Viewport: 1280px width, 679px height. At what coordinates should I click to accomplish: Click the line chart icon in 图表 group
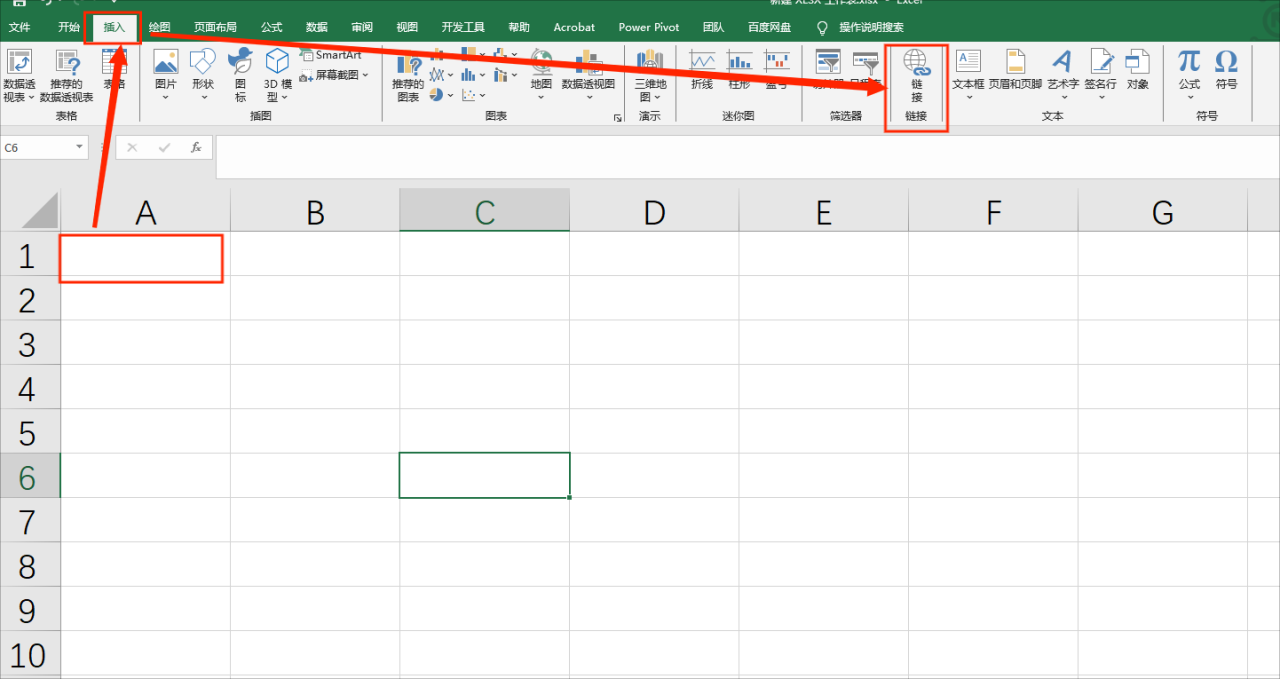437,75
